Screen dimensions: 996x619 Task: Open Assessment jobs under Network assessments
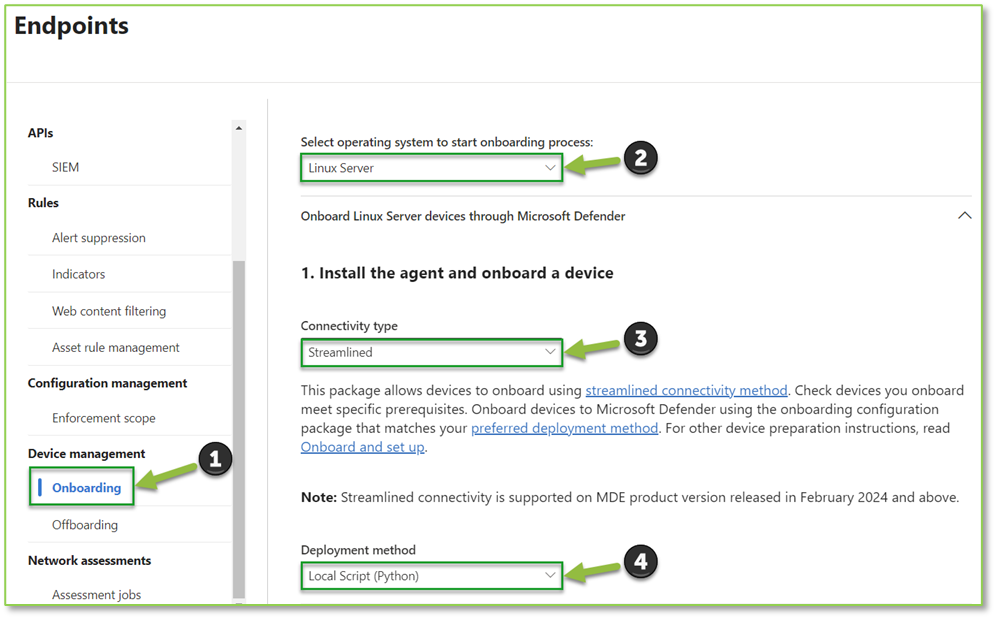(x=97, y=595)
